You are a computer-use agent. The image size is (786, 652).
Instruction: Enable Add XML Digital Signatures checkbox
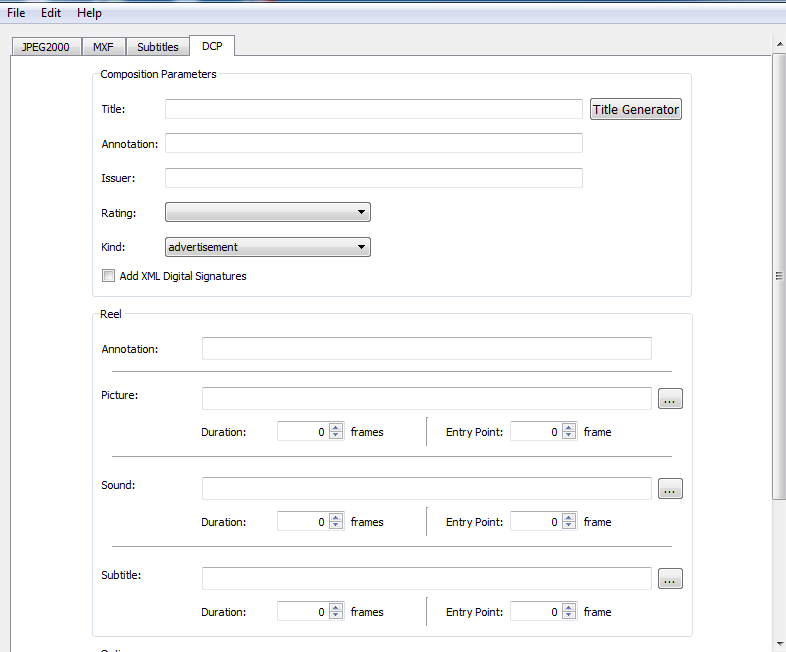pos(108,276)
